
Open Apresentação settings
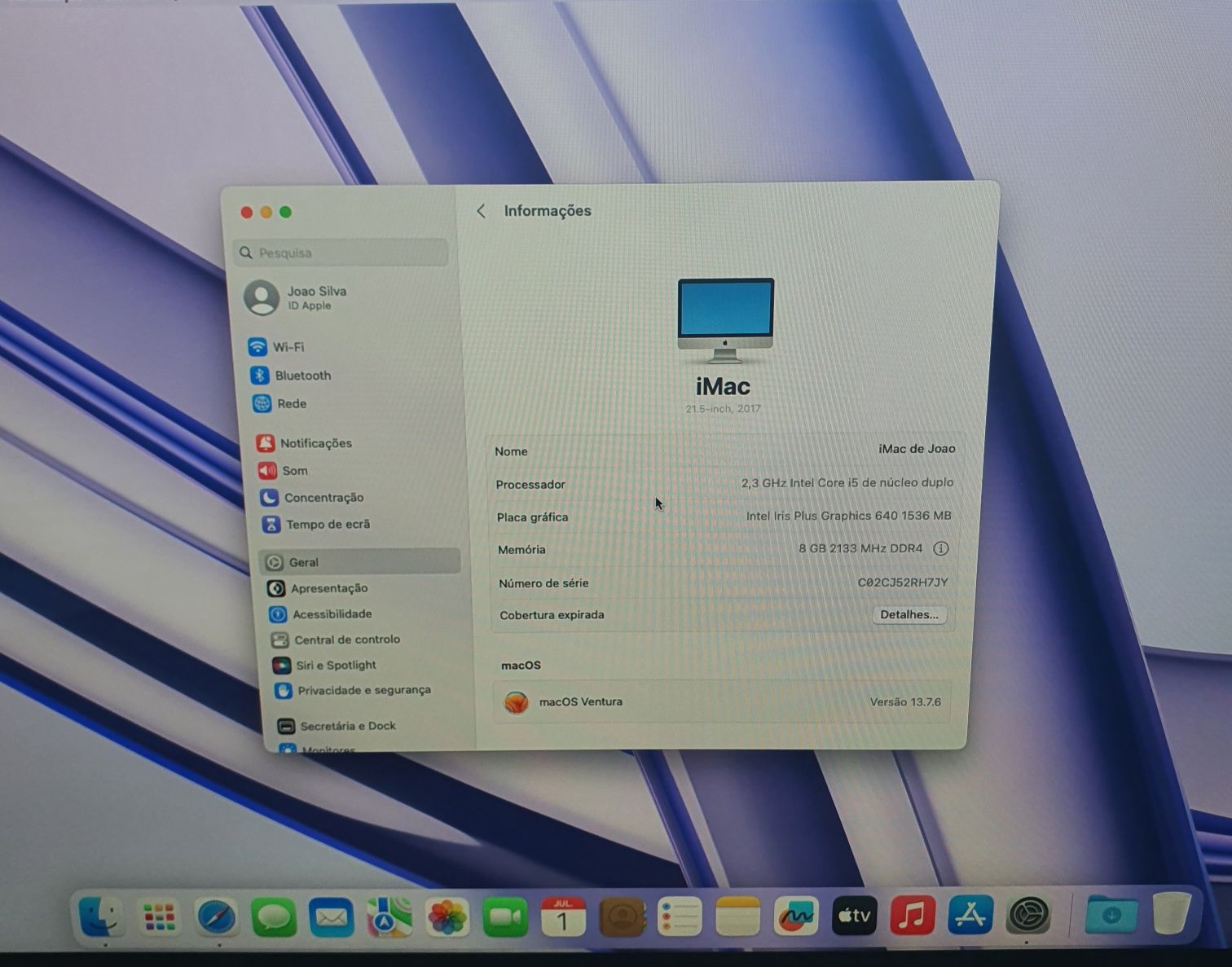318,588
